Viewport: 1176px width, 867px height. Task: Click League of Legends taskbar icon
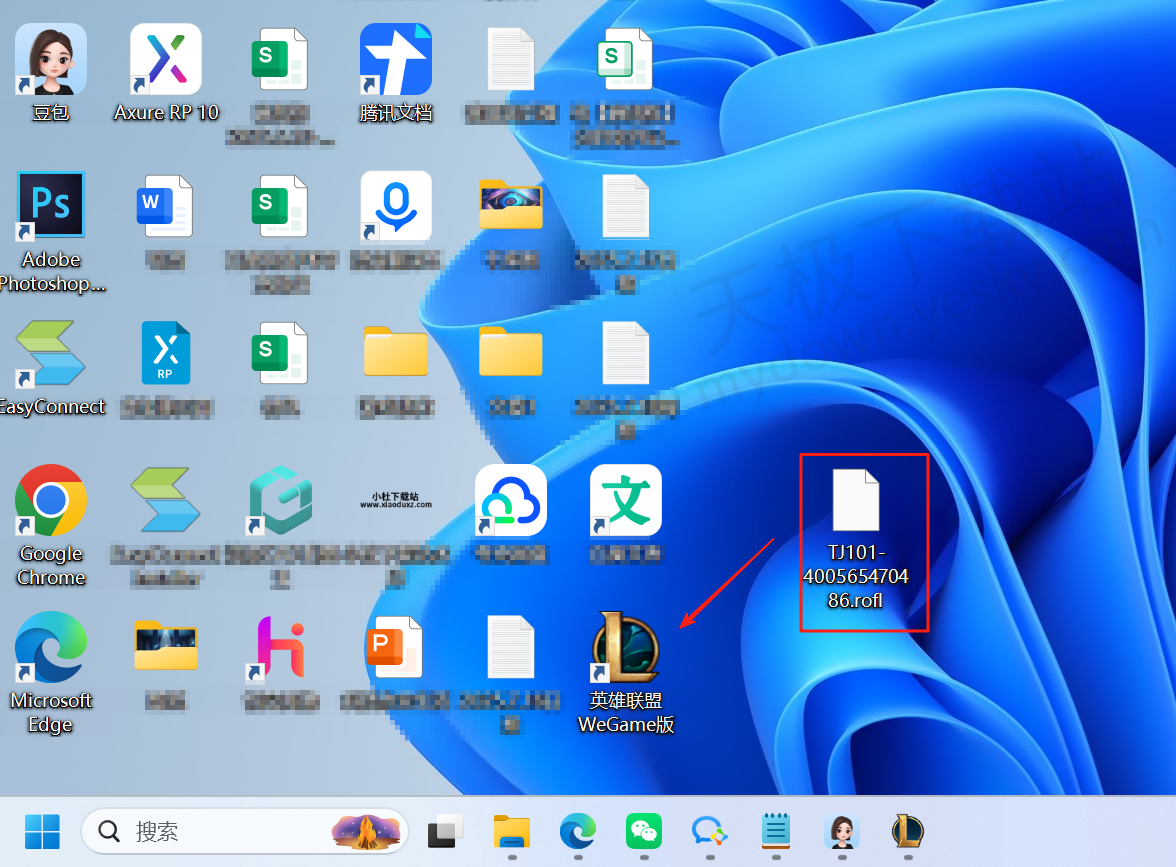click(x=908, y=831)
